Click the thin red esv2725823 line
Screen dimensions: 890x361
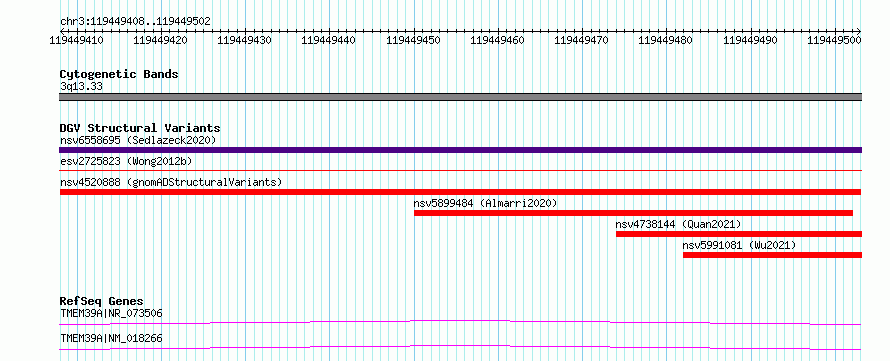tap(461, 170)
